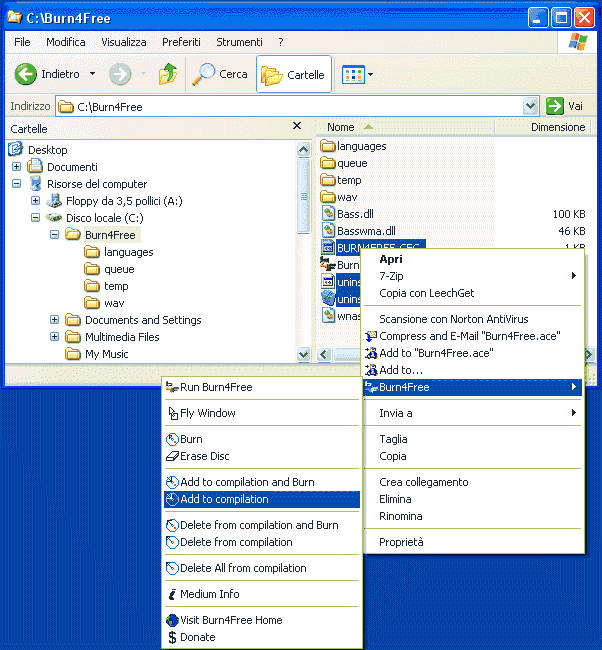Click the green Forward arrow icon
Screen dimensions: 602x650
[120, 74]
